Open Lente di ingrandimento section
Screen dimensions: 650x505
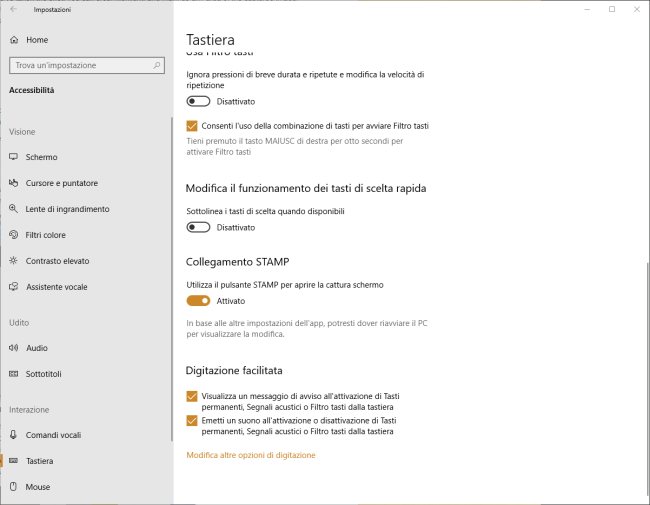pyautogui.click(x=67, y=209)
